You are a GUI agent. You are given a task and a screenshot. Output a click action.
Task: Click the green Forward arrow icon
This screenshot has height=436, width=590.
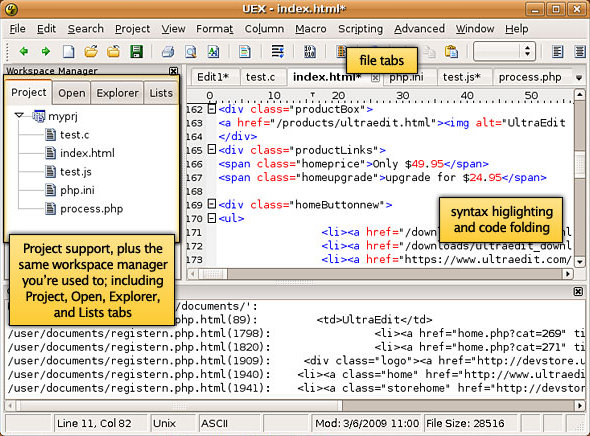(x=46, y=51)
